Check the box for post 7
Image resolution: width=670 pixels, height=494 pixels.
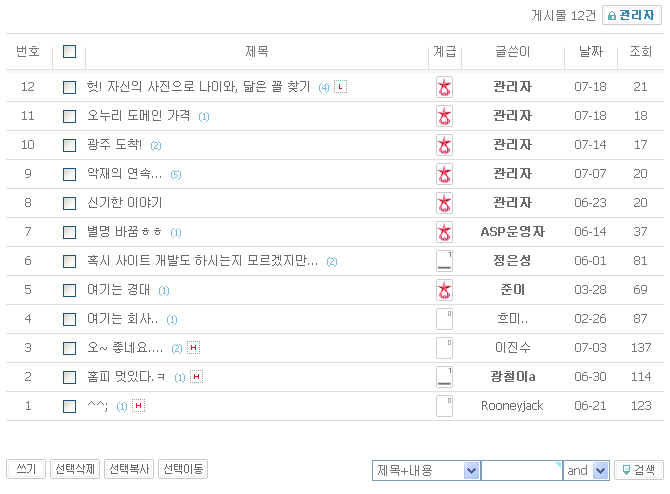[69, 232]
